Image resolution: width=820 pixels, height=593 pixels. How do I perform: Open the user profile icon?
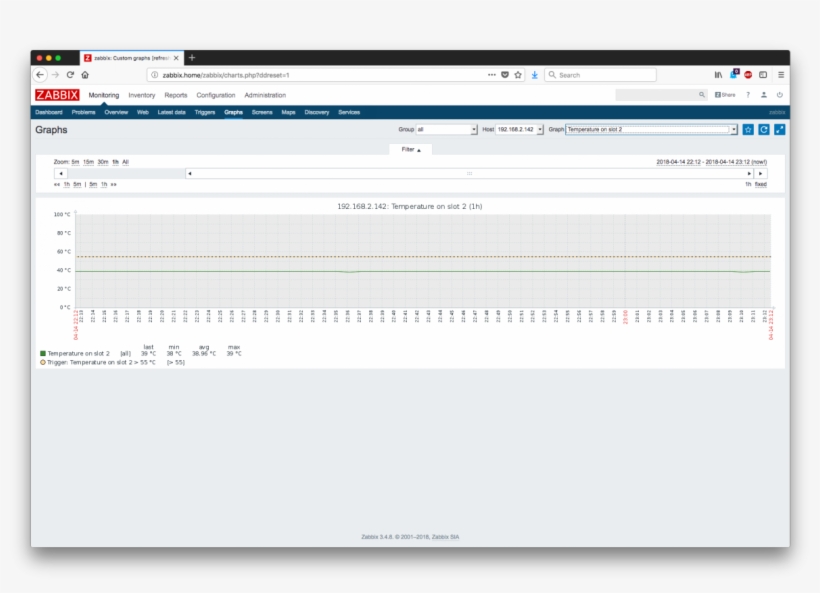764,95
